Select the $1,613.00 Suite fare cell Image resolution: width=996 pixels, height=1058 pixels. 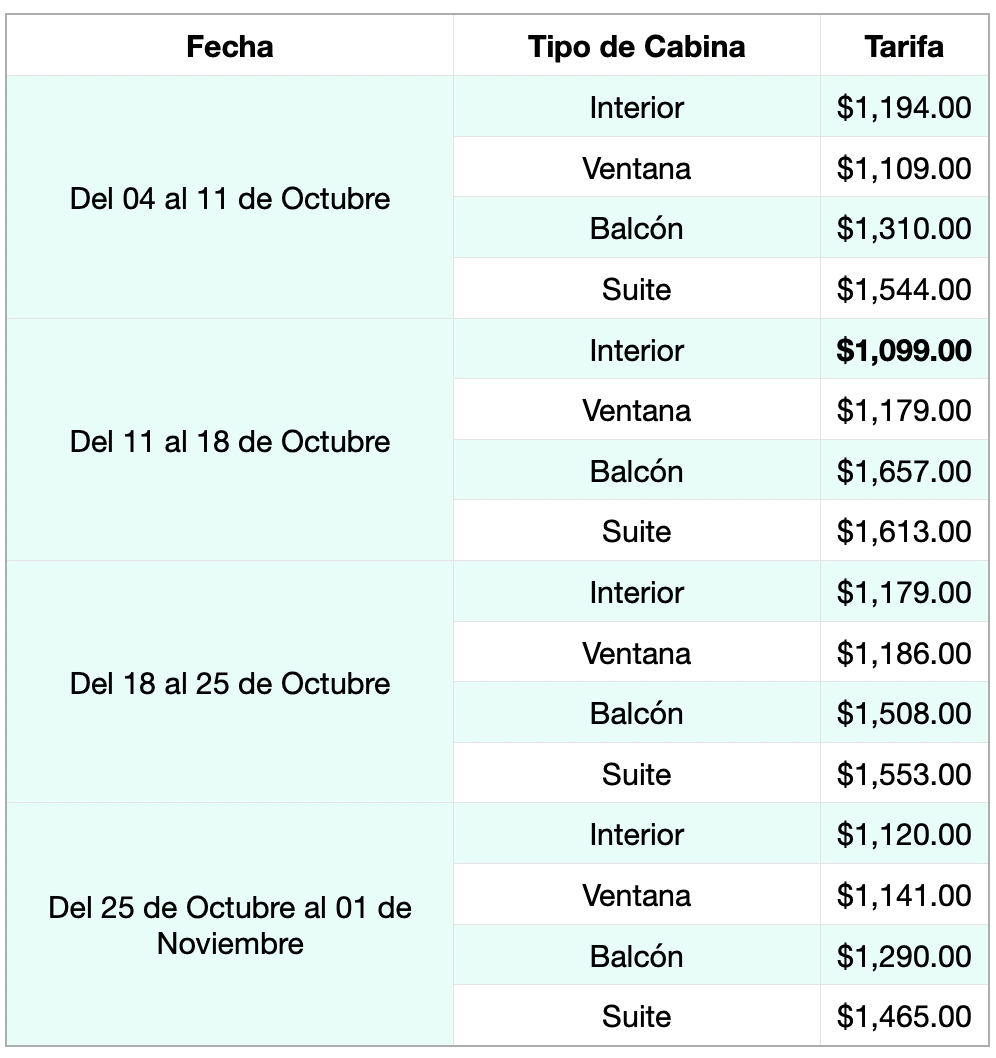[904, 530]
